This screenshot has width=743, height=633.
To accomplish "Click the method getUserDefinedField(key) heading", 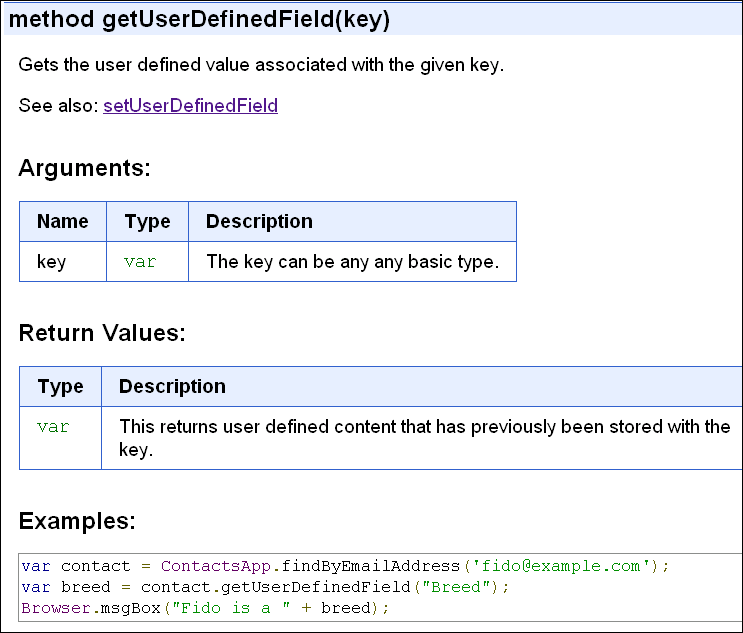I will [x=199, y=20].
